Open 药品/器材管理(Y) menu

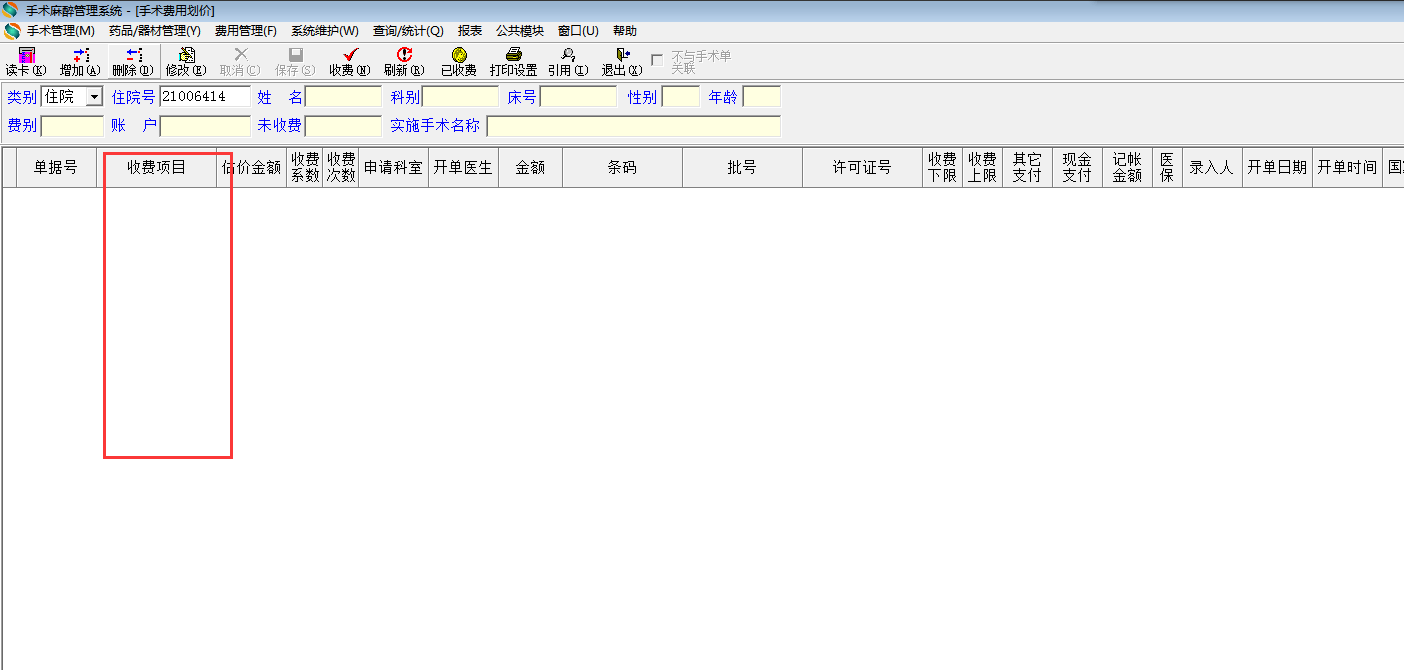(x=155, y=31)
